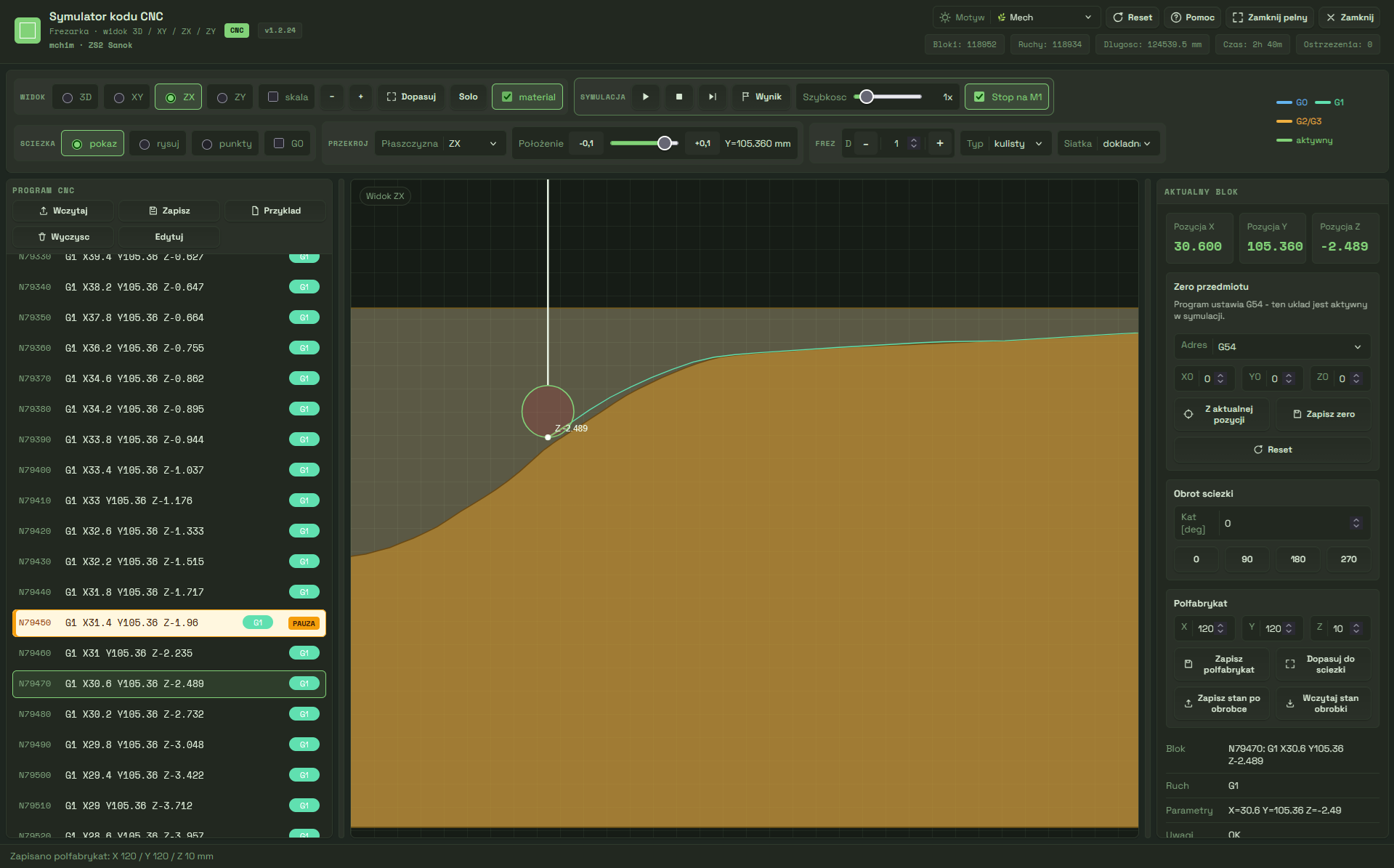Load a program with Wczytaj
The width and height of the screenshot is (1394, 868).
(x=63, y=211)
